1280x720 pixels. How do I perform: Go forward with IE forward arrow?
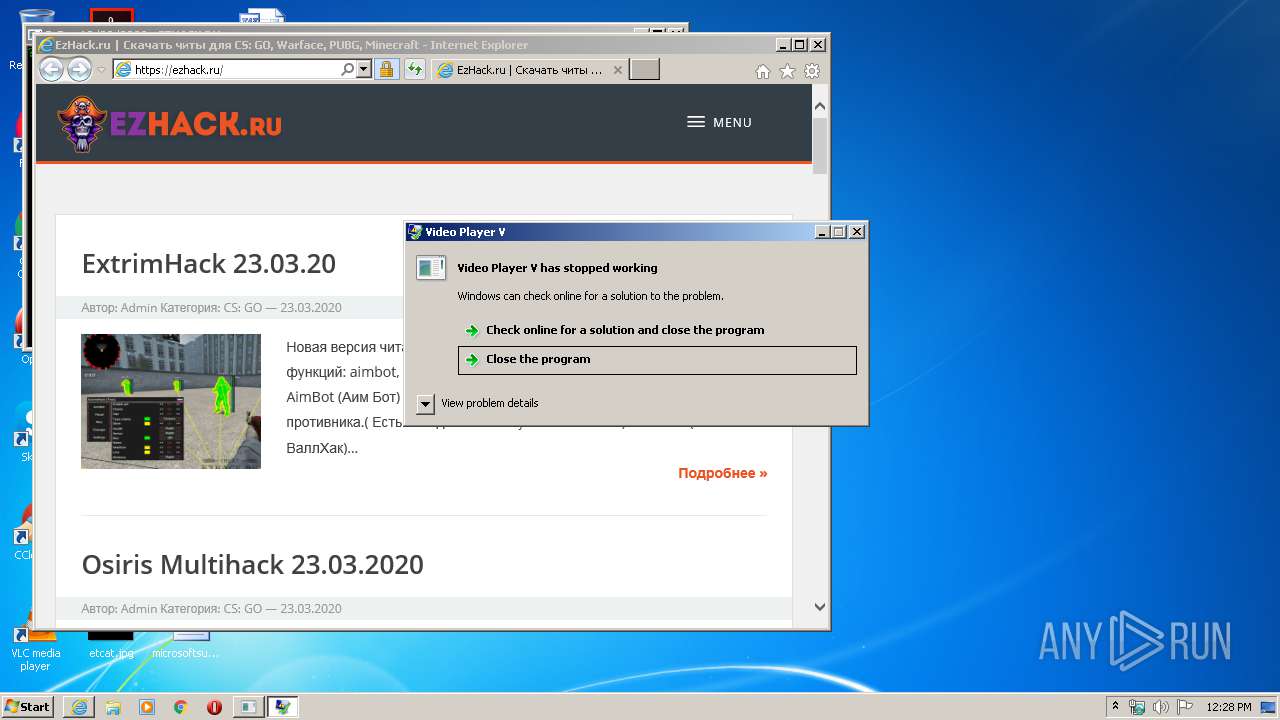point(79,69)
